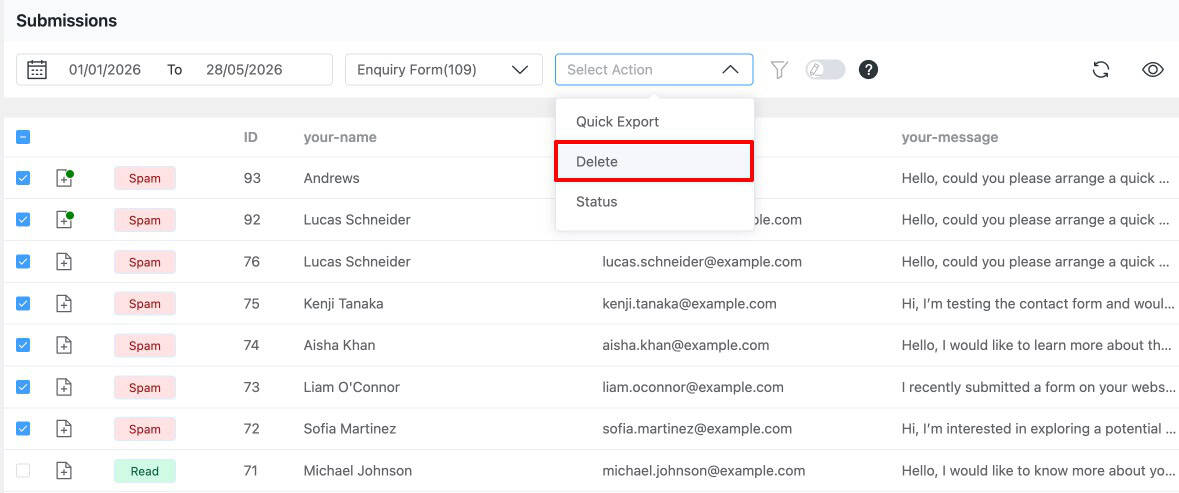The width and height of the screenshot is (1179, 493).
Task: Sort by the your-name column header
Action: click(x=340, y=138)
